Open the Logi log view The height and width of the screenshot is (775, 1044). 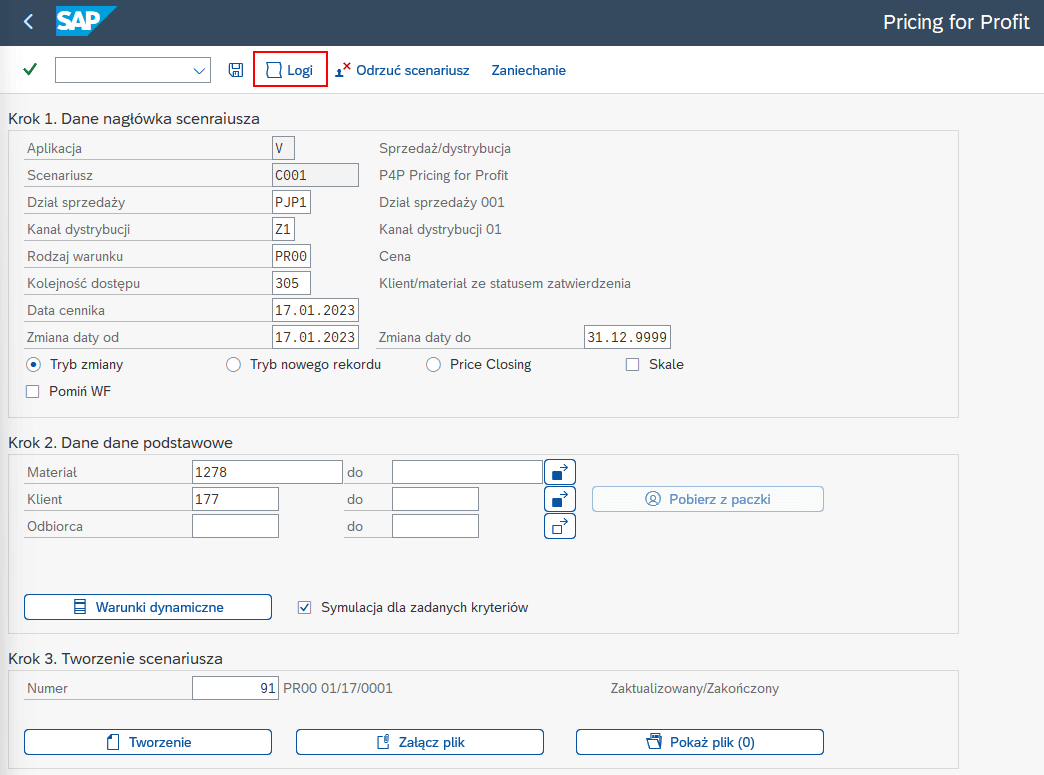pos(290,70)
